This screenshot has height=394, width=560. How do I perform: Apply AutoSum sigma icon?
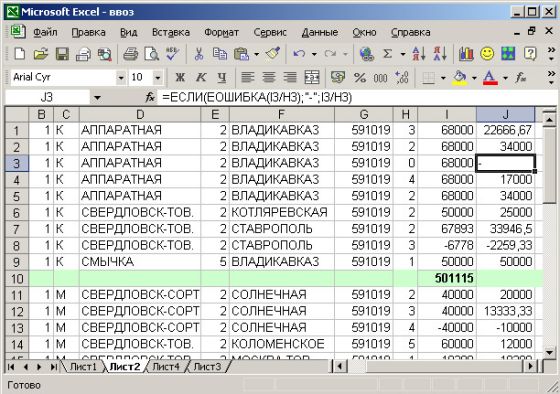(387, 54)
